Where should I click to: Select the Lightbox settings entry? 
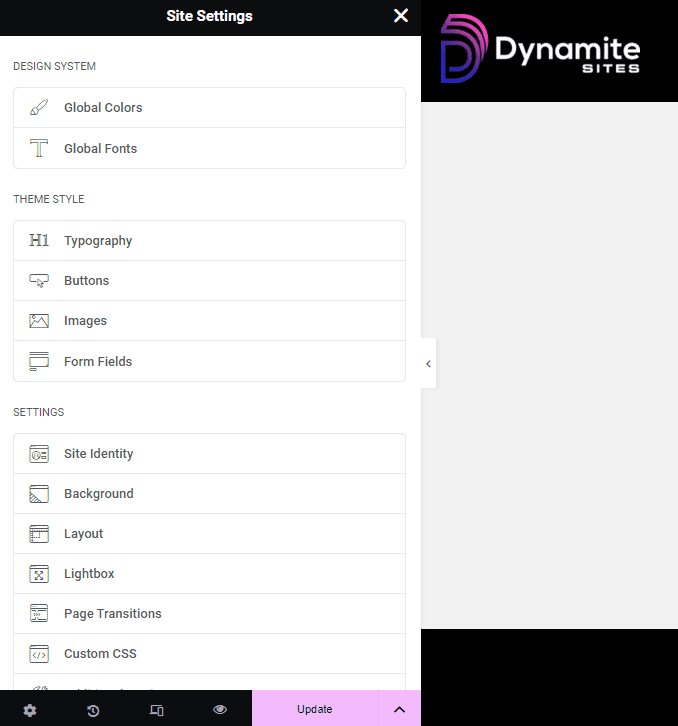coord(89,574)
